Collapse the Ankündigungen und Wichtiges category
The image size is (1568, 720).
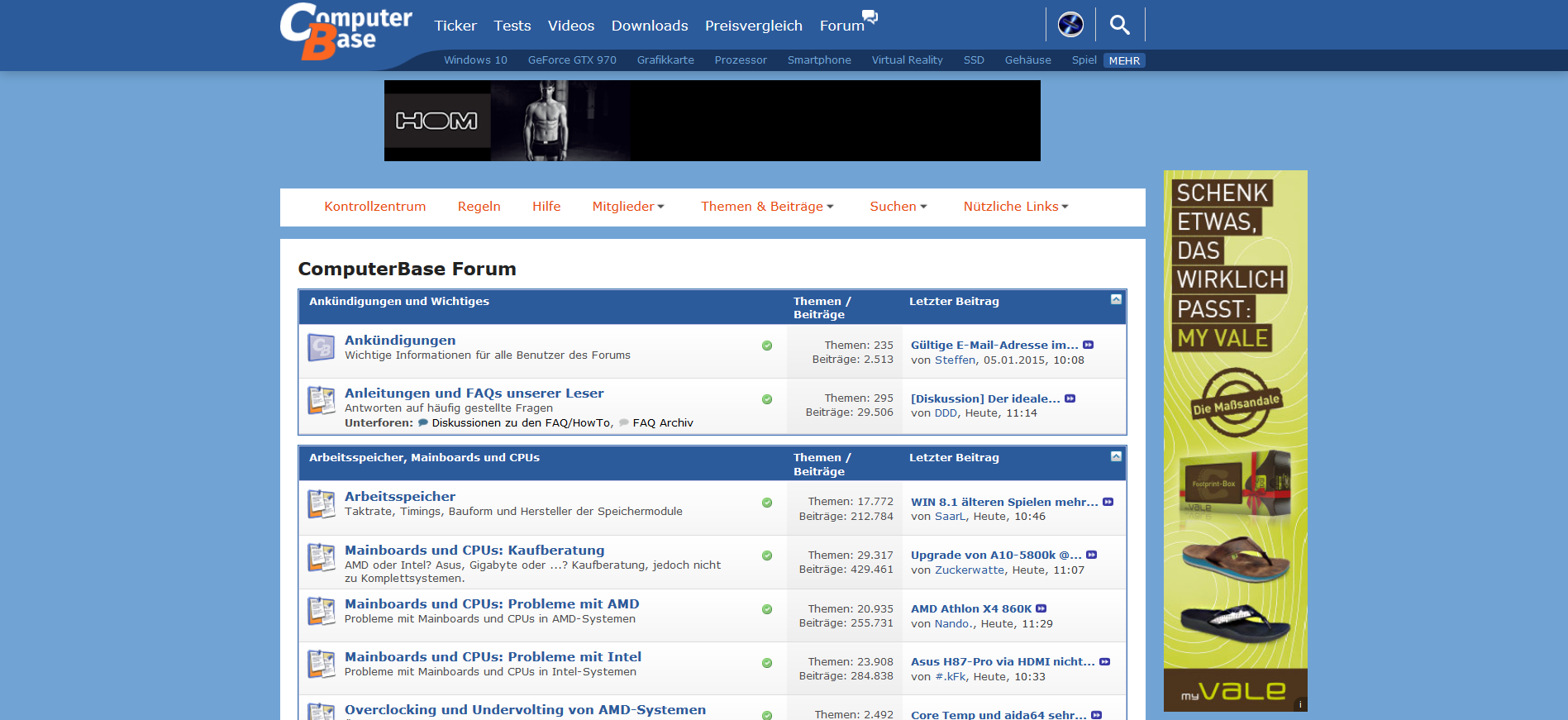coord(1116,299)
